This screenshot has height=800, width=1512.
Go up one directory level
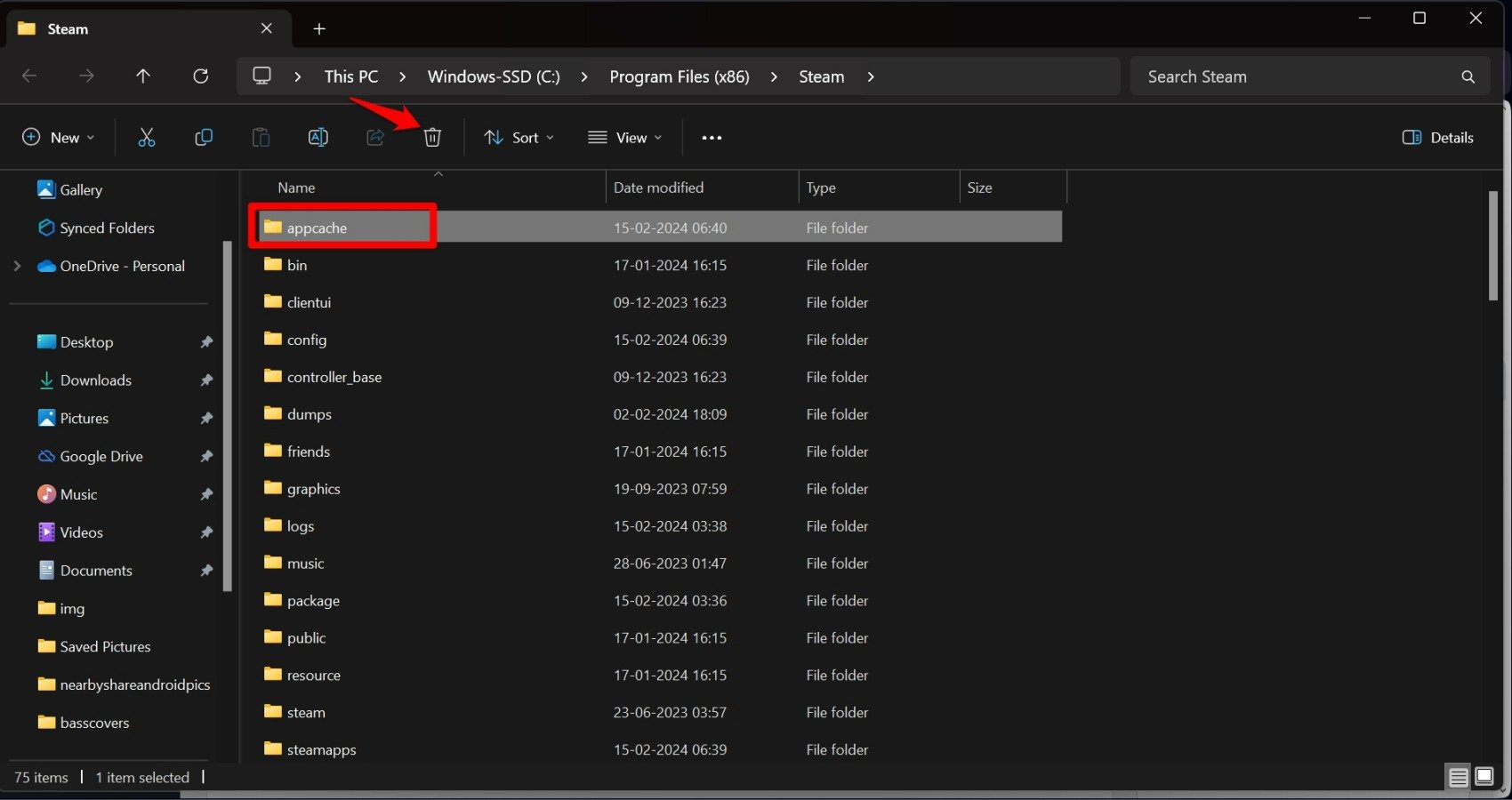tap(143, 76)
